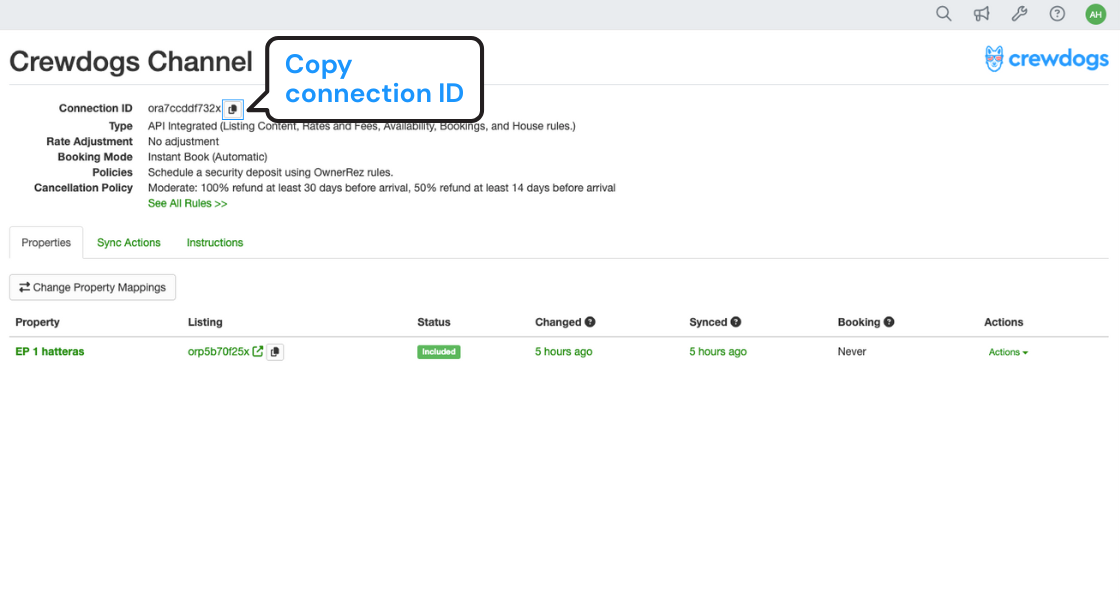Viewport: 1120px width, 600px height.
Task: Open the help question mark icon
Action: [x=1057, y=14]
